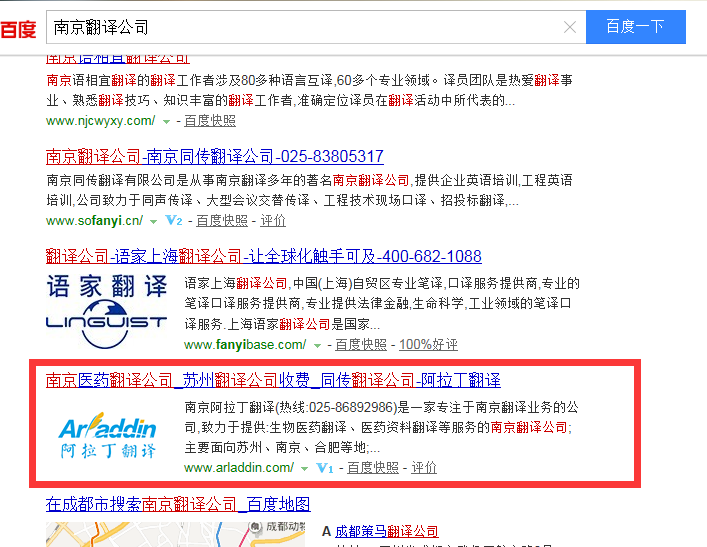
Task: Clear the search box with the X icon
Action: pos(569,28)
